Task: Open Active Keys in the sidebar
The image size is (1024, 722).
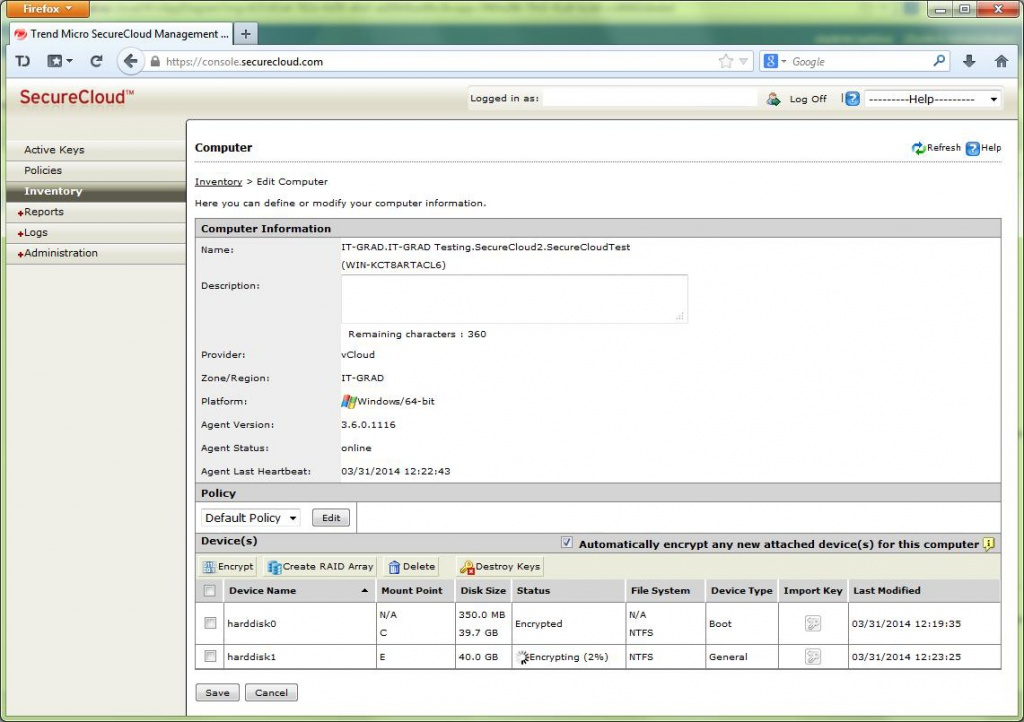Action: [x=54, y=150]
